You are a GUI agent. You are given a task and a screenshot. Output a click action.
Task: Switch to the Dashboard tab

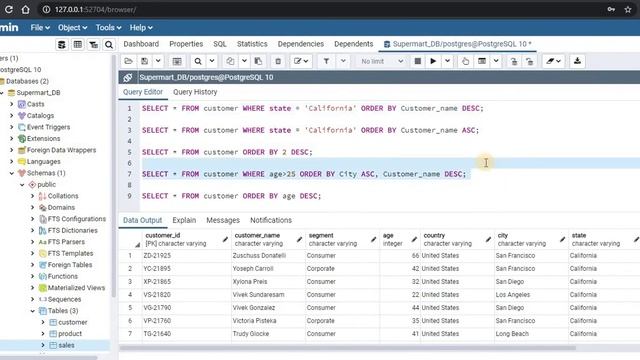tap(141, 44)
